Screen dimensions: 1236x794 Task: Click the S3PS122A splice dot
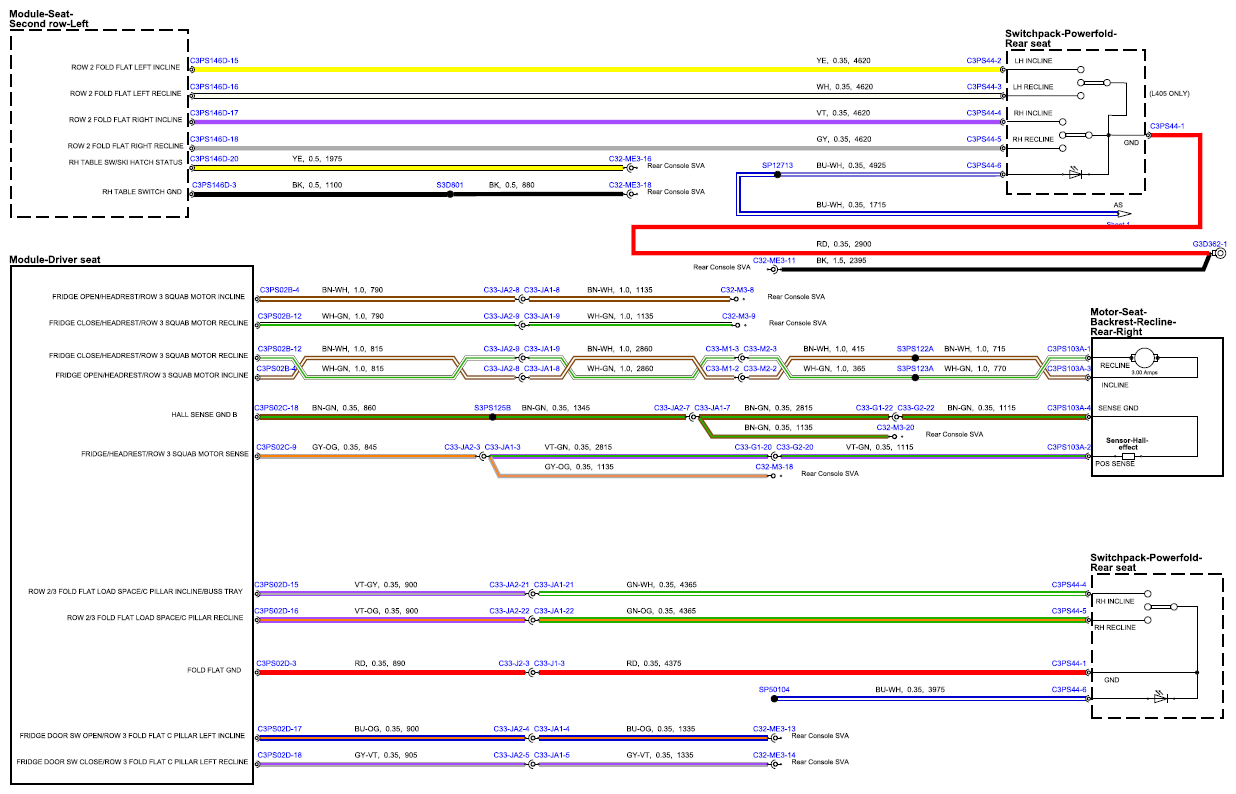(915, 358)
